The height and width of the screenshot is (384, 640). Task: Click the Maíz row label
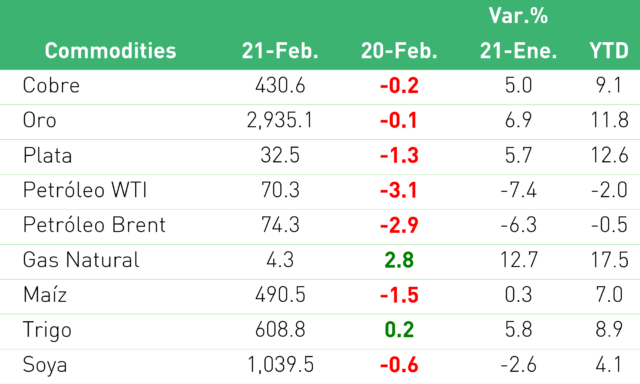tap(45, 295)
